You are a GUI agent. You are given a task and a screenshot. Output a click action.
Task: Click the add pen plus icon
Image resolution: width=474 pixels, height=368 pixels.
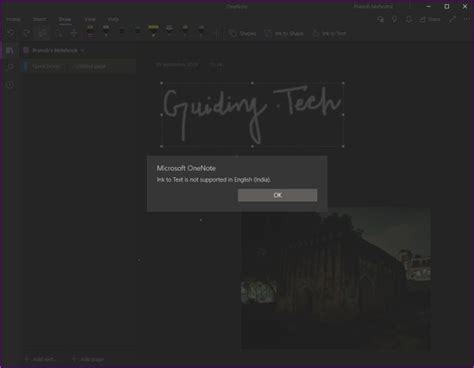[x=216, y=33]
